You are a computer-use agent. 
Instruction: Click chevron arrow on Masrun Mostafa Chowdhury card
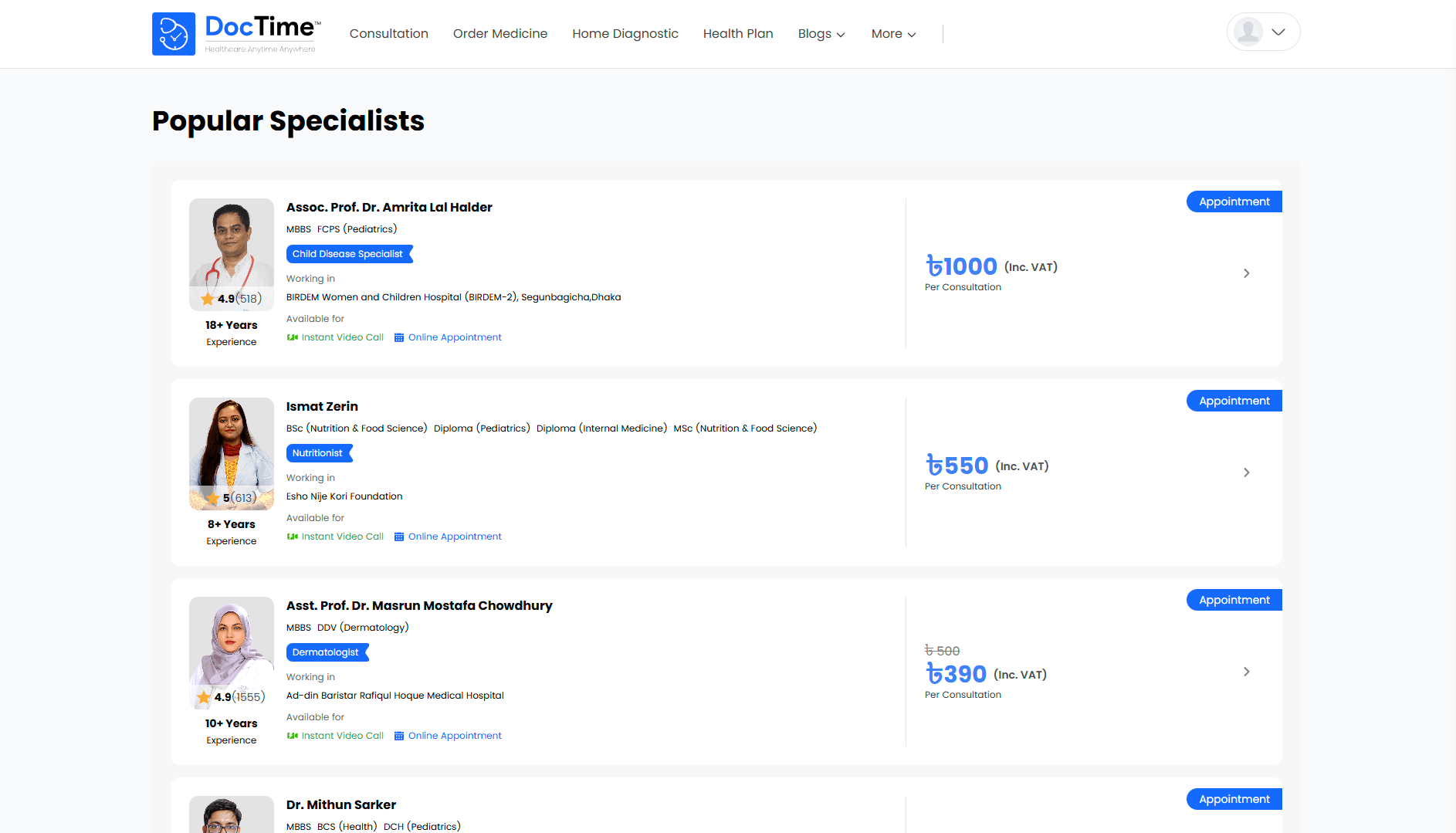coord(1246,672)
